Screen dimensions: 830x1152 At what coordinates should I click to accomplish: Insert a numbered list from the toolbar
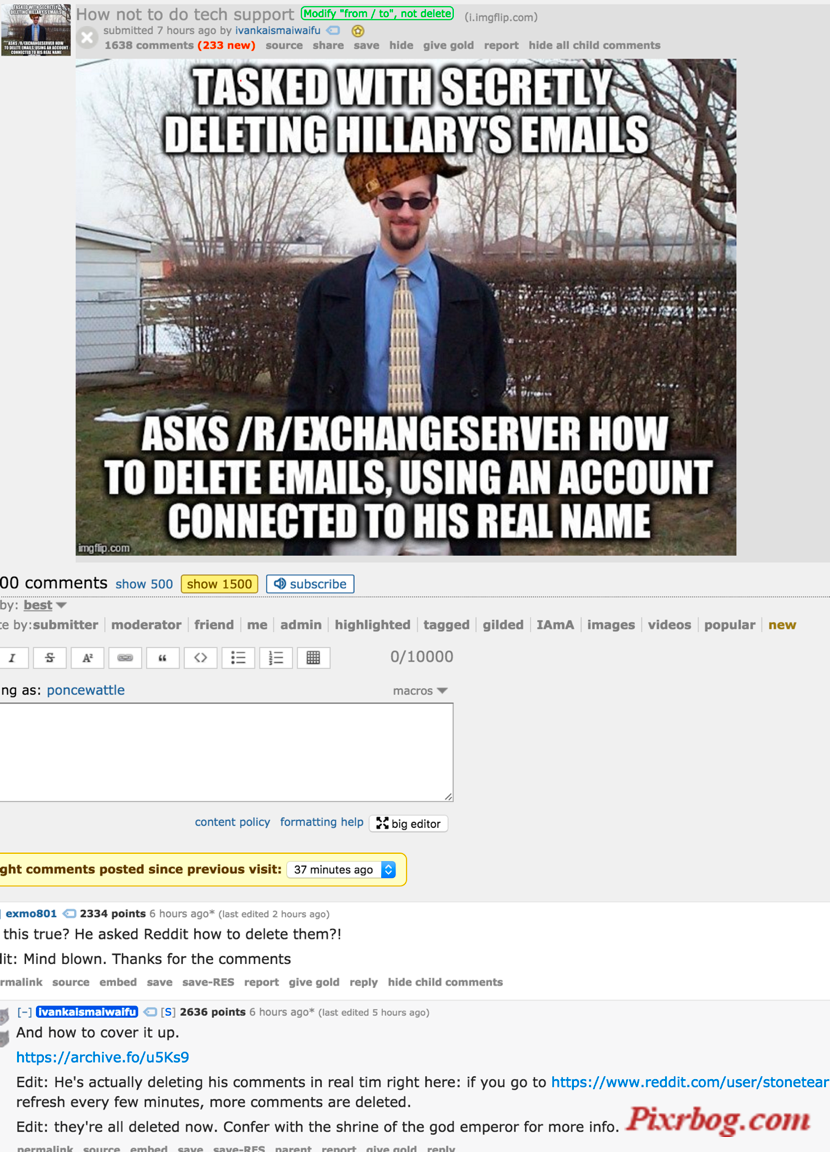275,658
